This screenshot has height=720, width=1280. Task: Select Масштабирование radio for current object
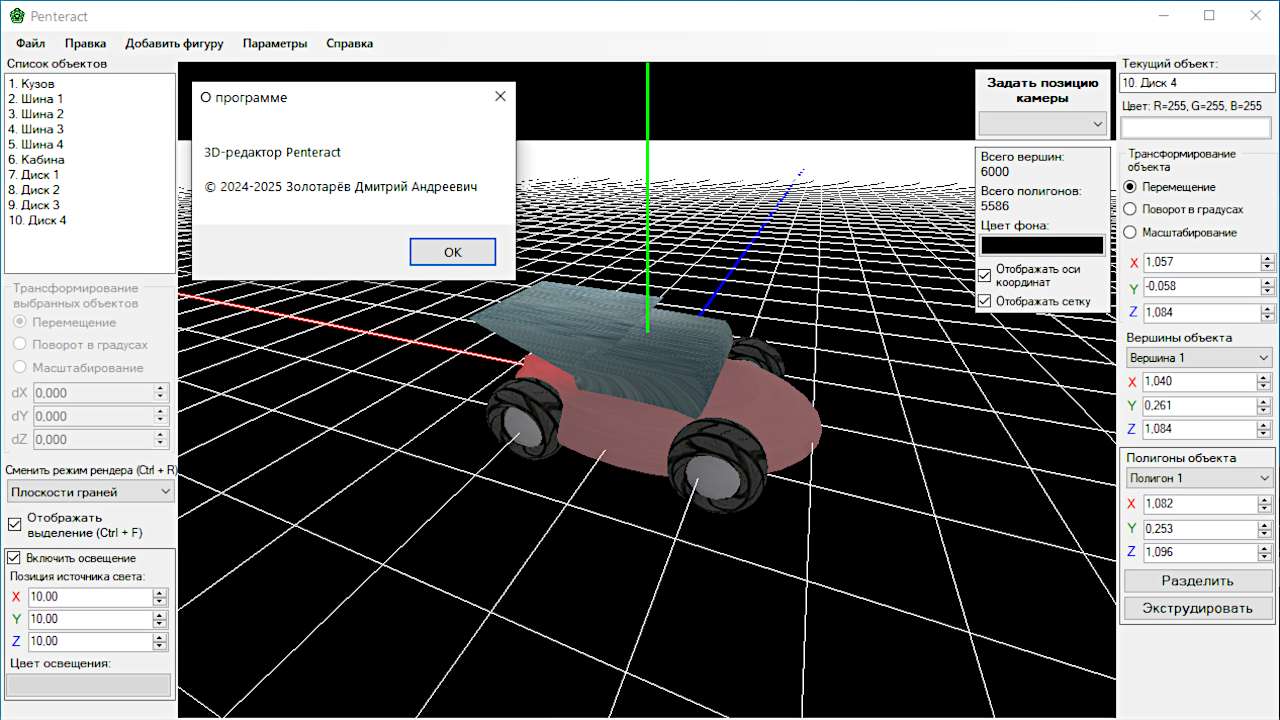1131,232
